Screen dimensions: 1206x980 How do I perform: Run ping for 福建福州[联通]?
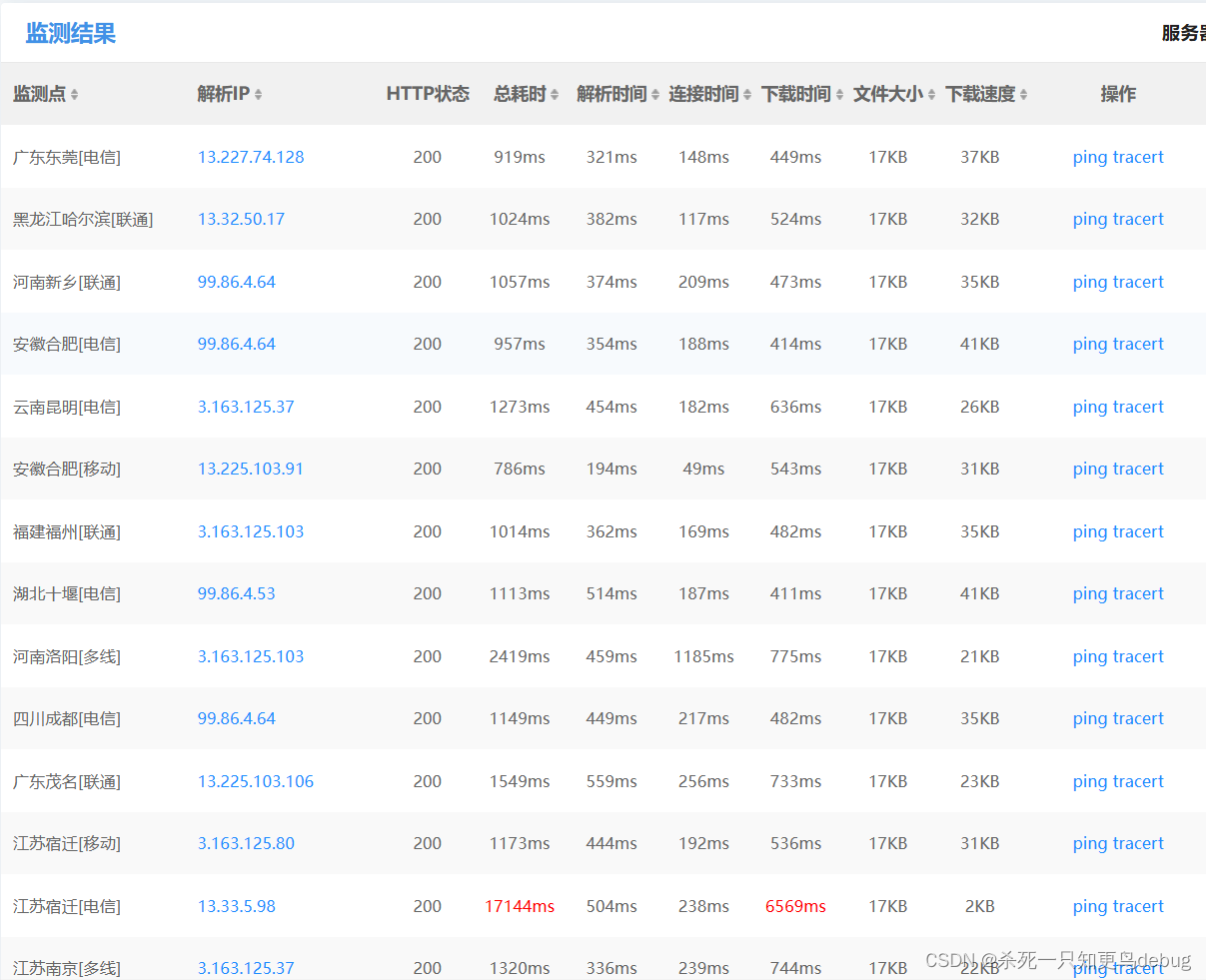1090,532
